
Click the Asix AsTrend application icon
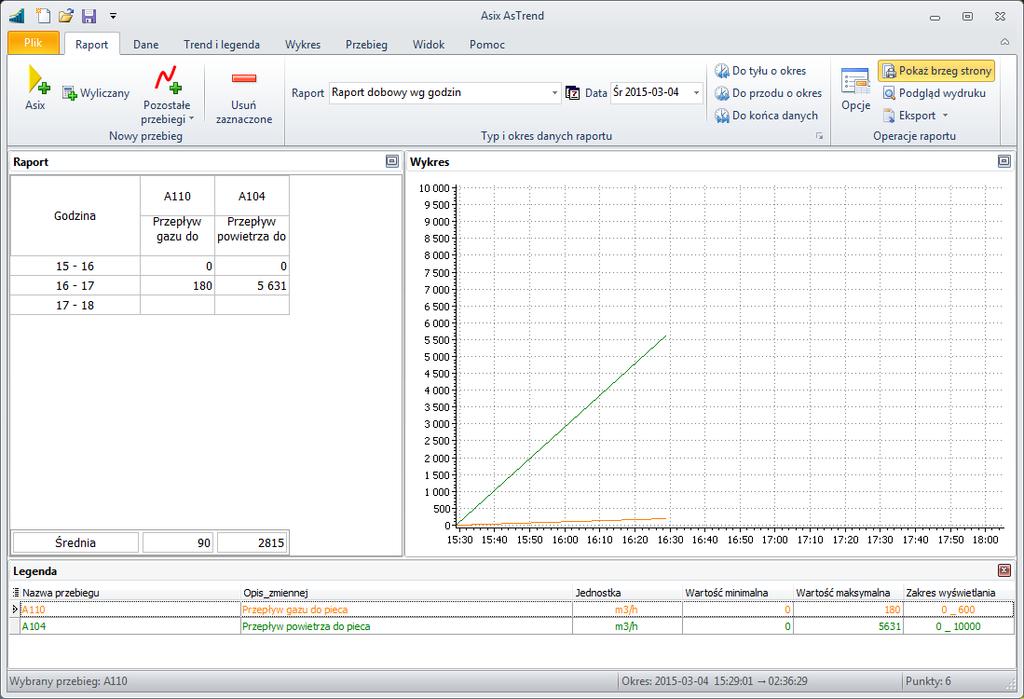tap(16, 16)
